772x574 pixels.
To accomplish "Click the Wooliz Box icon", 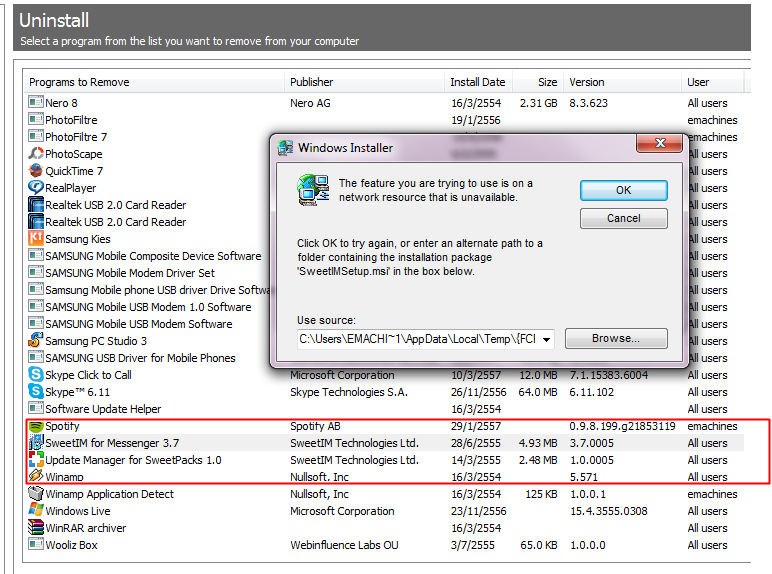I will [35, 544].
